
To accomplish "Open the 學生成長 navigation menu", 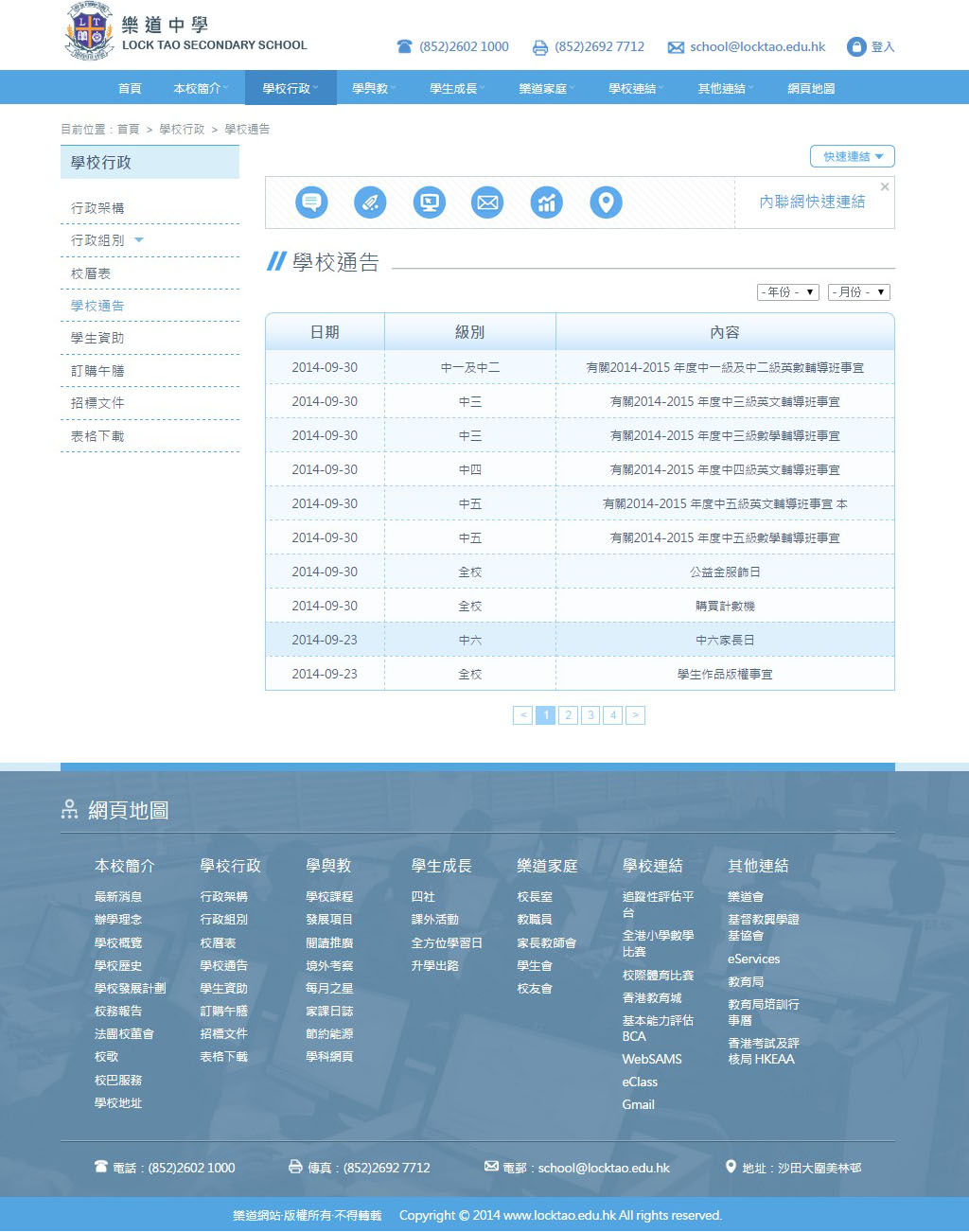I will click(456, 88).
